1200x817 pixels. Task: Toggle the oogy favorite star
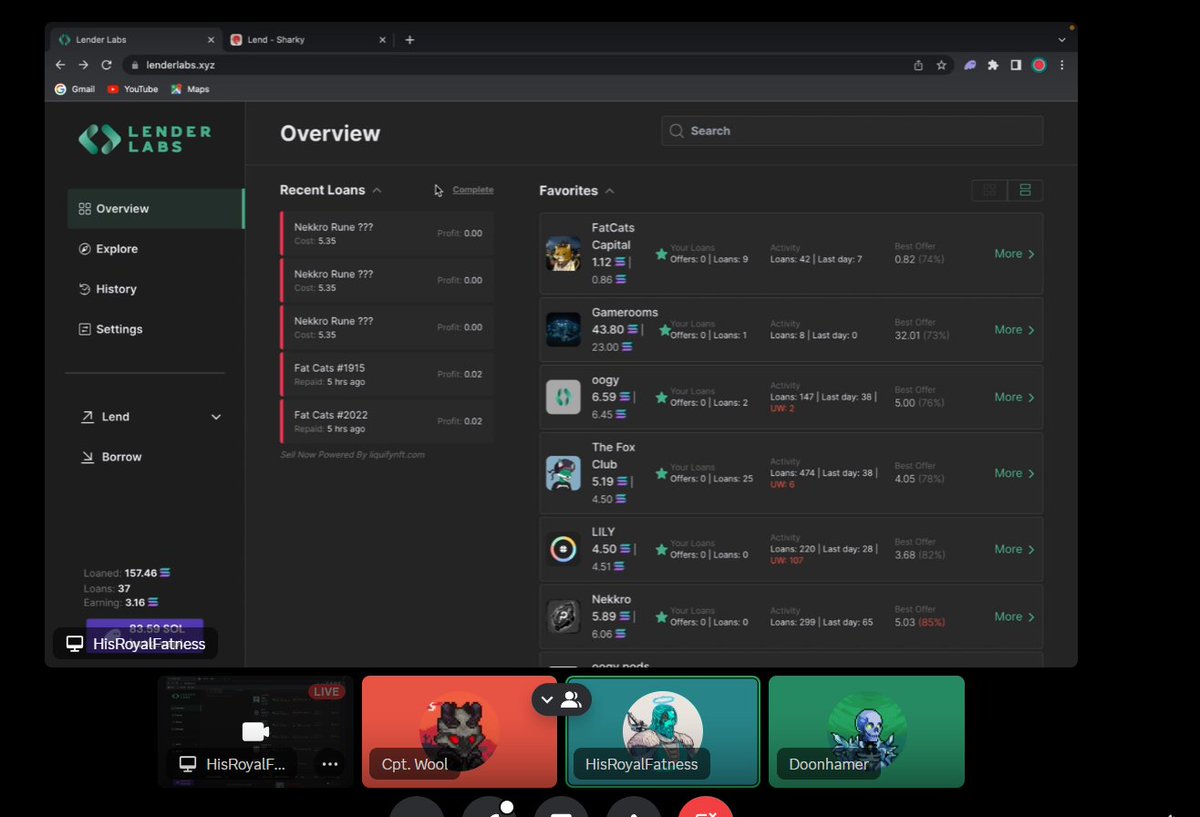pos(661,397)
